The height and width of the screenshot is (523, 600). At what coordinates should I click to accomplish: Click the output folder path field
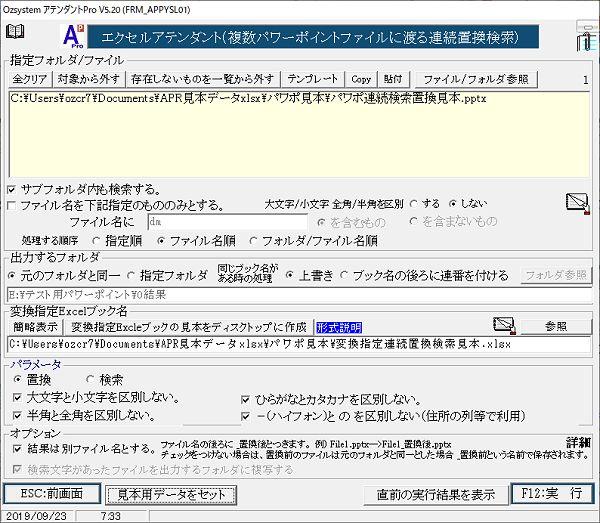point(299,295)
